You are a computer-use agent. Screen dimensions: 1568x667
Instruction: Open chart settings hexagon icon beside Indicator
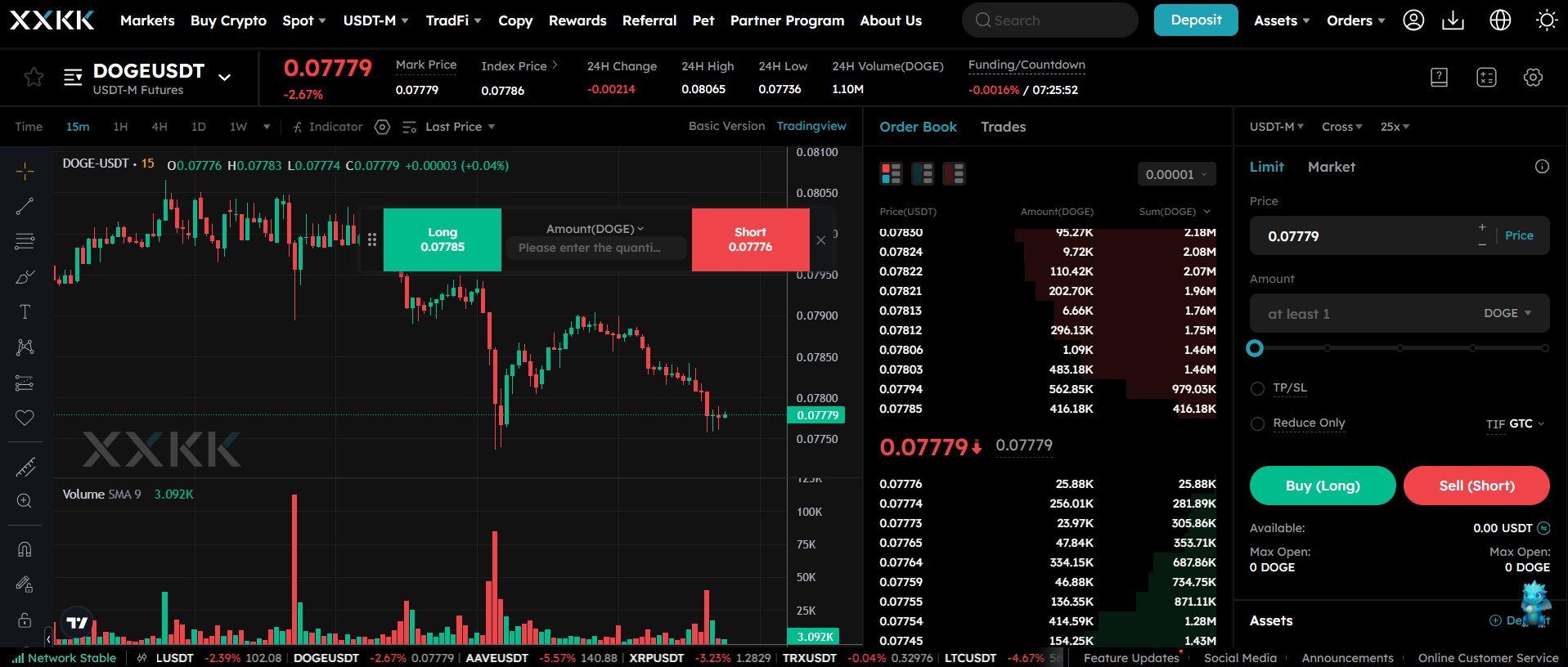pos(382,127)
